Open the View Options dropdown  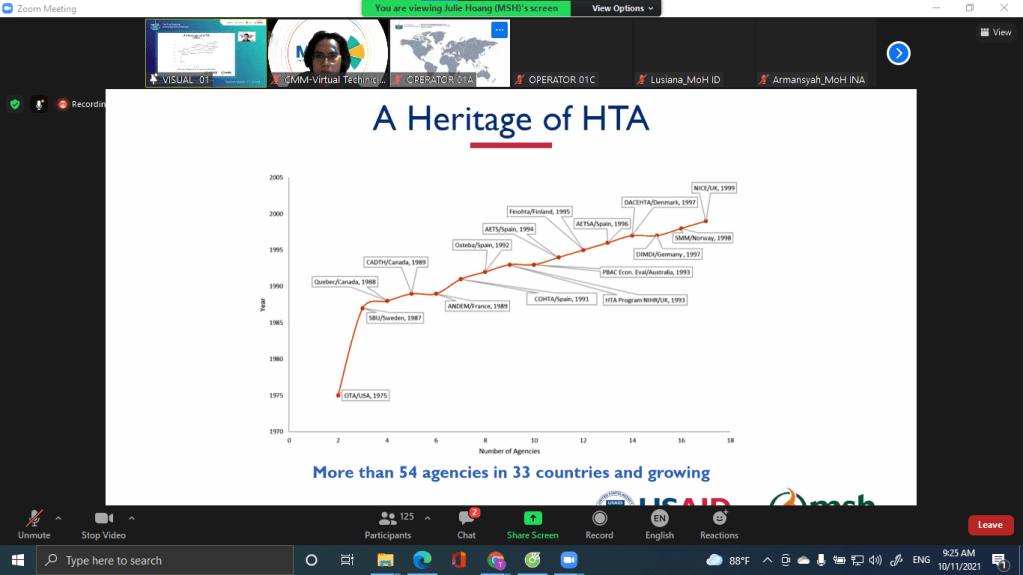click(624, 8)
